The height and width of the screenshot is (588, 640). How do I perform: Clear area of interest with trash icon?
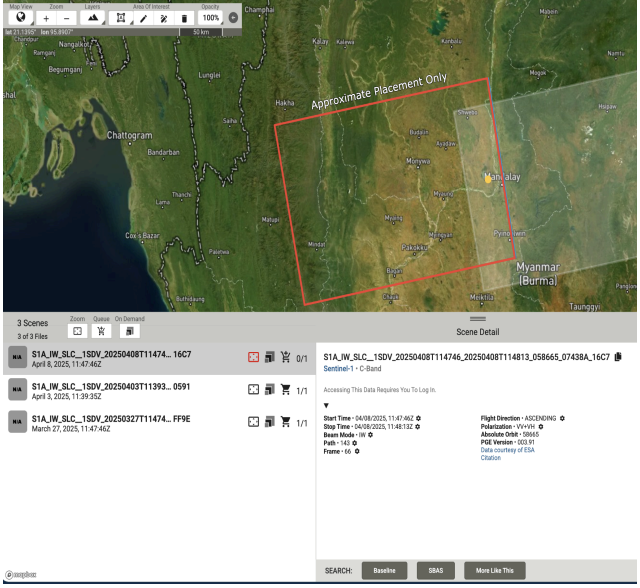click(184, 18)
